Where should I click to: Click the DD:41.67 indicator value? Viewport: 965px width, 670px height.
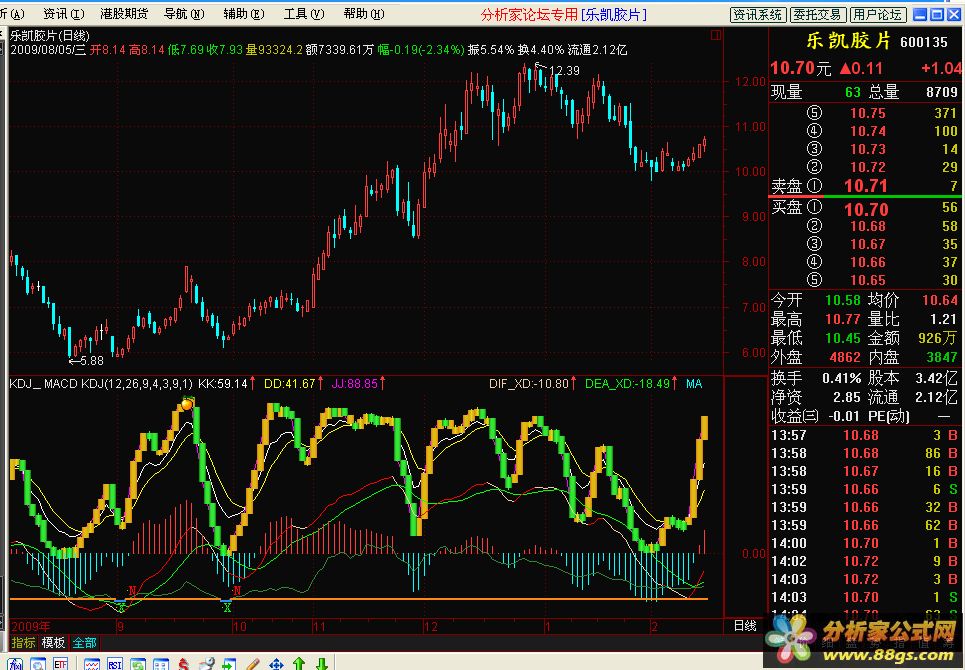(x=289, y=384)
